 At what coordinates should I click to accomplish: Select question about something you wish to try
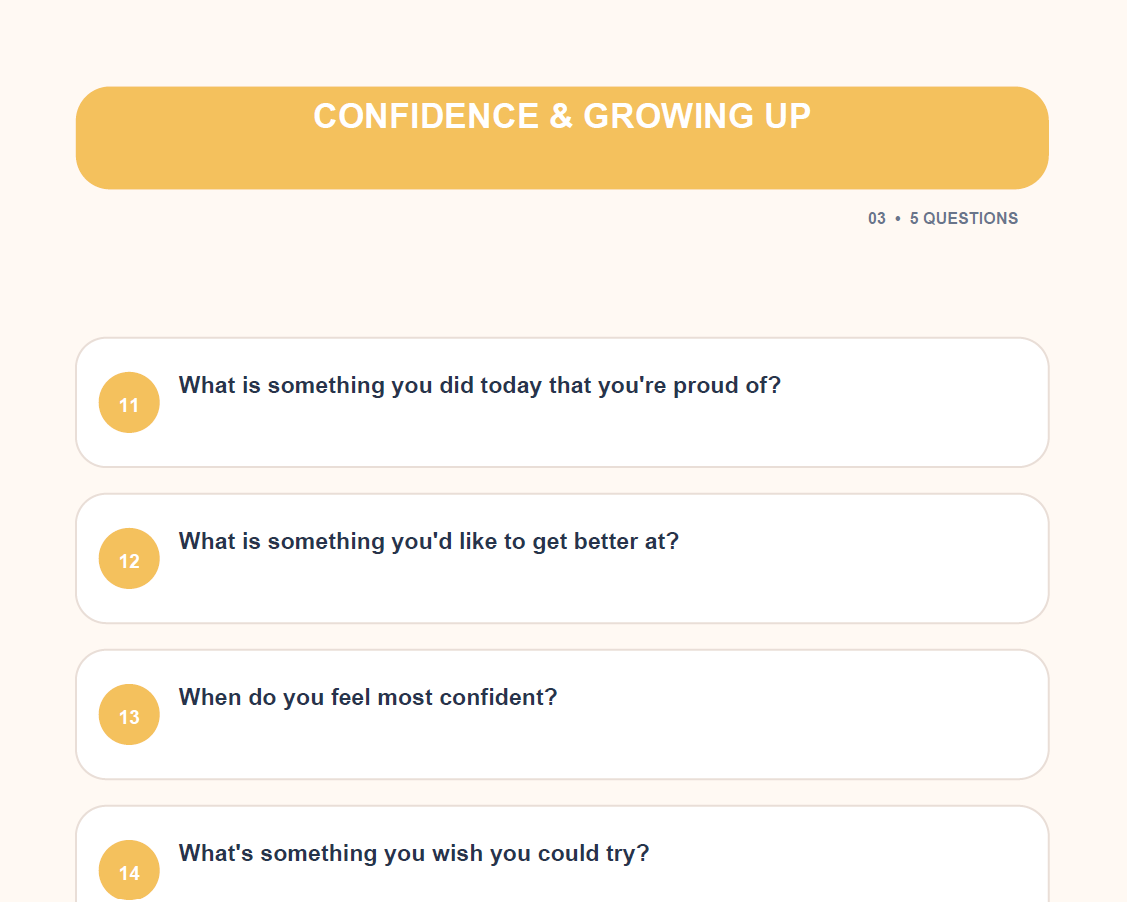click(x=414, y=854)
